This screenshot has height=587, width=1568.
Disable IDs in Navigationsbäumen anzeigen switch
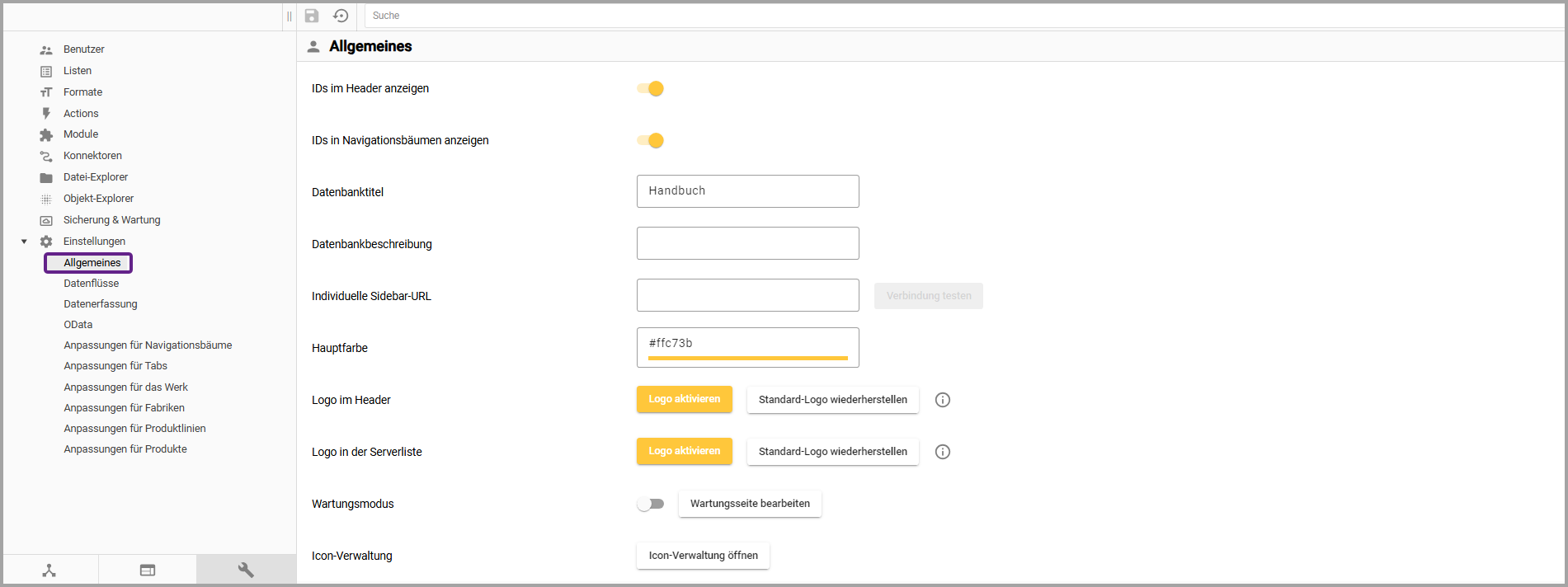coord(651,140)
